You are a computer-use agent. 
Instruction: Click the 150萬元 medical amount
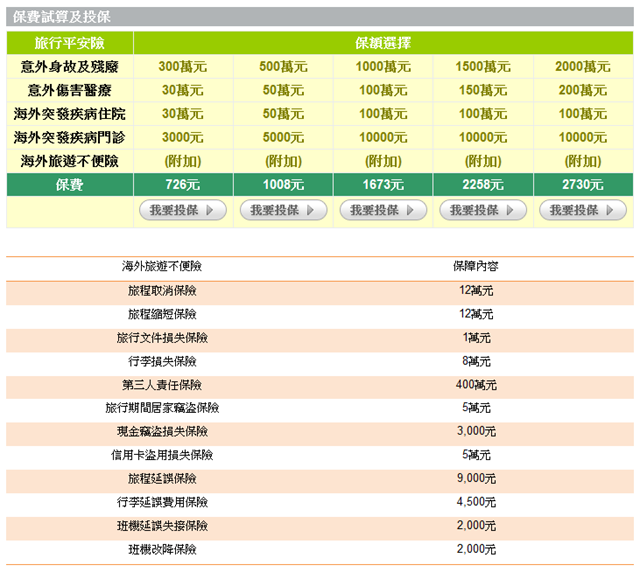[x=483, y=90]
